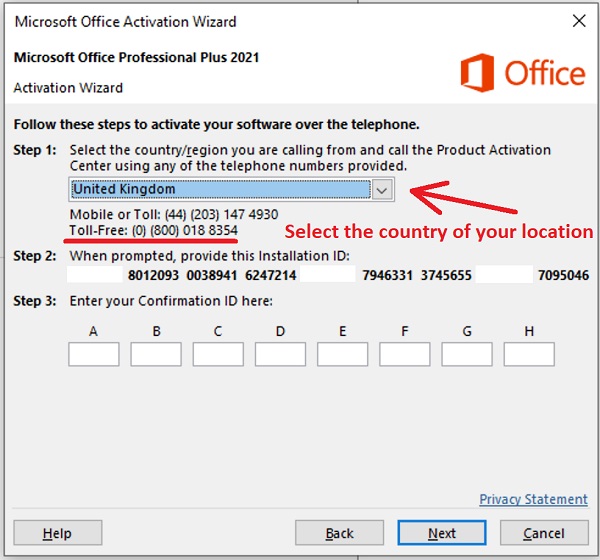The height and width of the screenshot is (560, 600).
Task: Proceed with the Next button
Action: 442,533
